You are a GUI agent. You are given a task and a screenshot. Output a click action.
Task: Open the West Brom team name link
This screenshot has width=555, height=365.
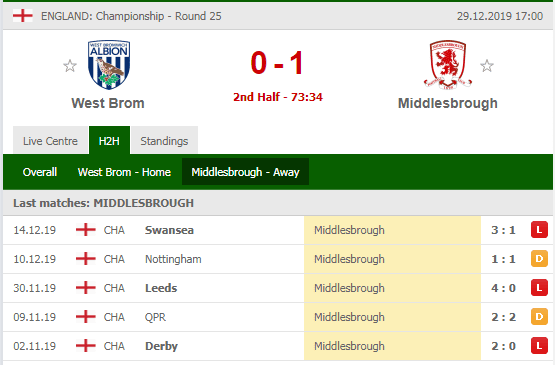[108, 103]
